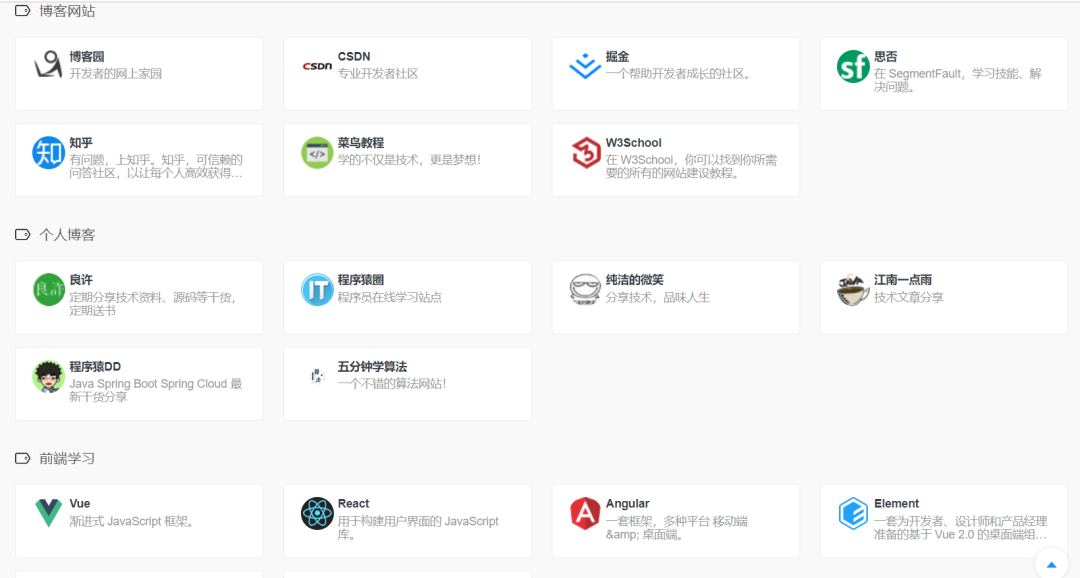Screen dimensions: 1080x578
Task: Click the 掘金 blue diamond icon
Action: (585, 66)
